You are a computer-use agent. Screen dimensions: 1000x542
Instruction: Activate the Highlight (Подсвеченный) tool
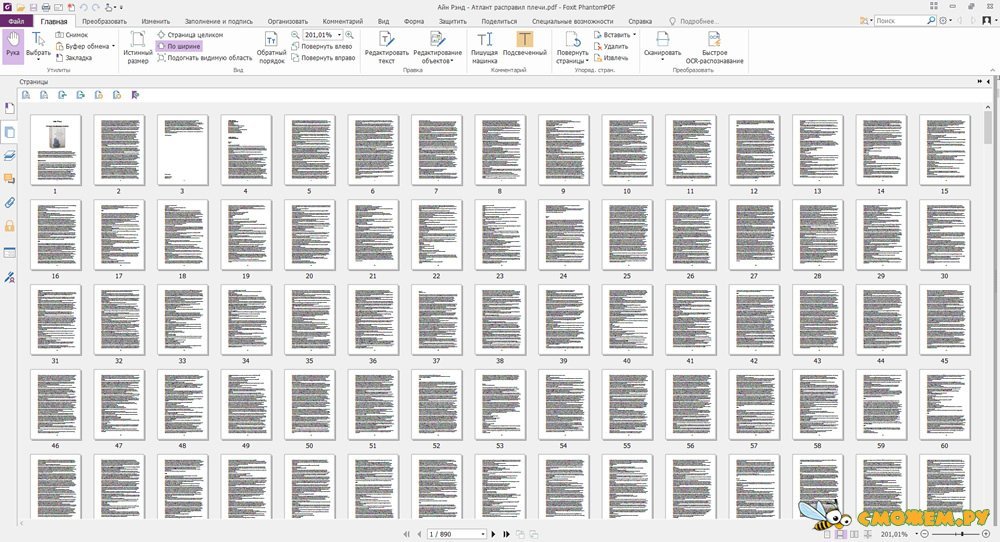click(525, 47)
